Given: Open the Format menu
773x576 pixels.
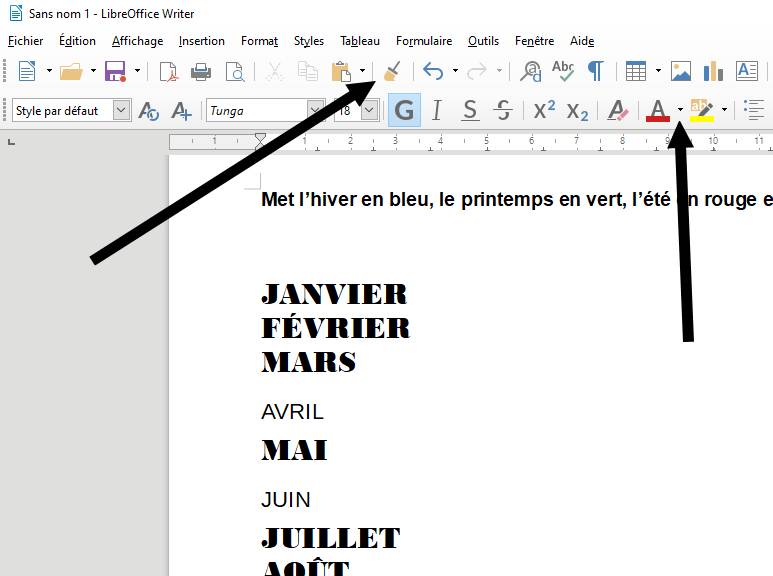Looking at the screenshot, I should coord(259,41).
